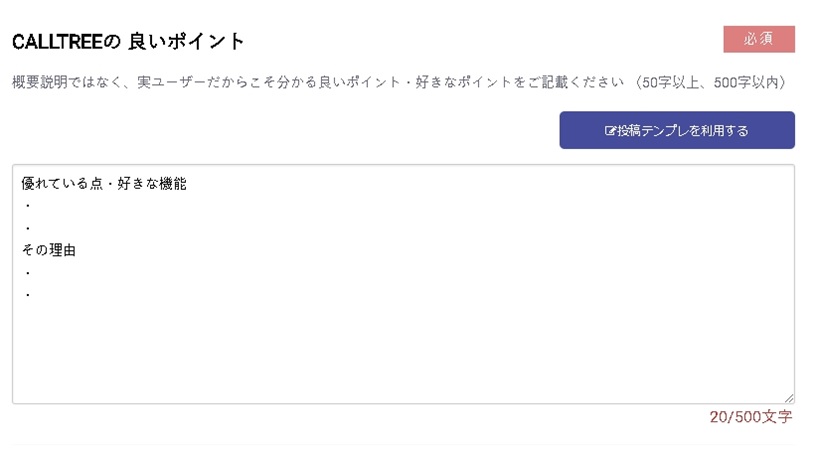The height and width of the screenshot is (450, 816).
Task: Click the 必須 required badge
Action: point(759,39)
